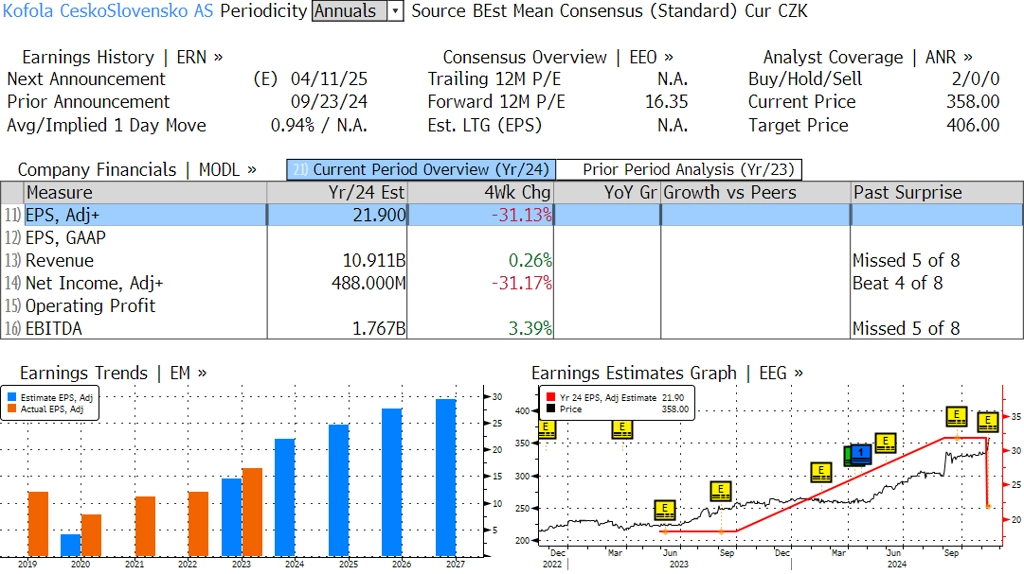Click the 2020 blue estimate EPS bar
This screenshot has height=574, width=1024.
(x=71, y=546)
